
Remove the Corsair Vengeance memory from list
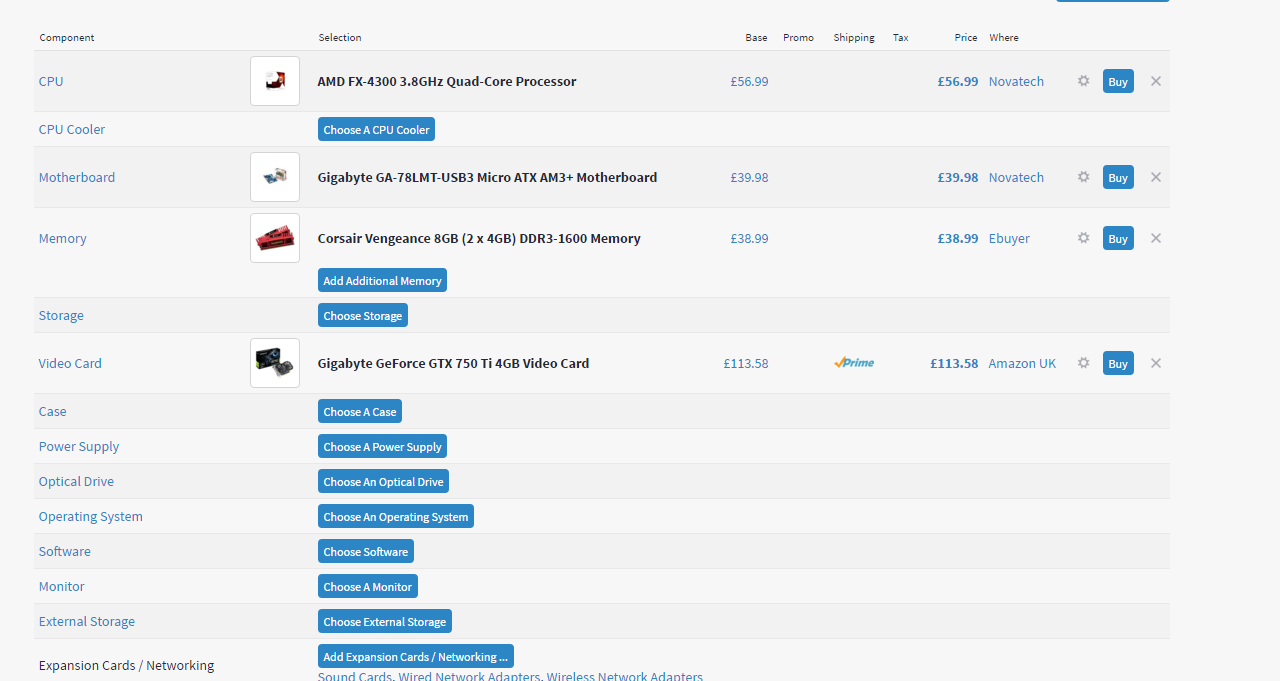[1156, 238]
